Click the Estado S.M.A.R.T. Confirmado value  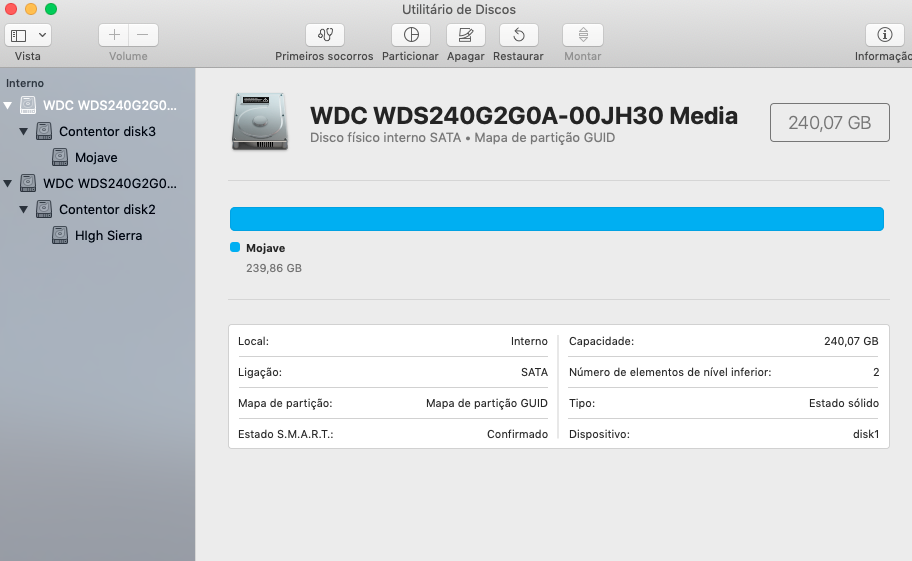coord(517,434)
